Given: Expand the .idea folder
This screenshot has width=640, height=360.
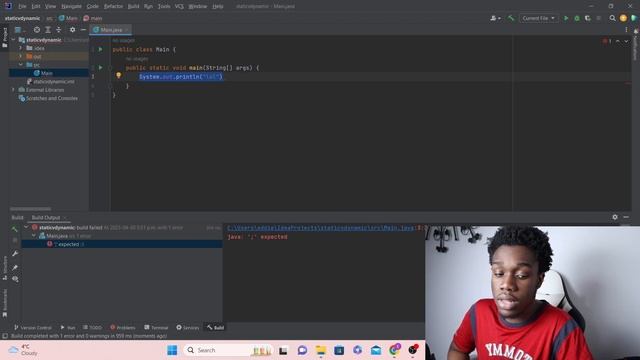Looking at the screenshot, I should [x=21, y=48].
